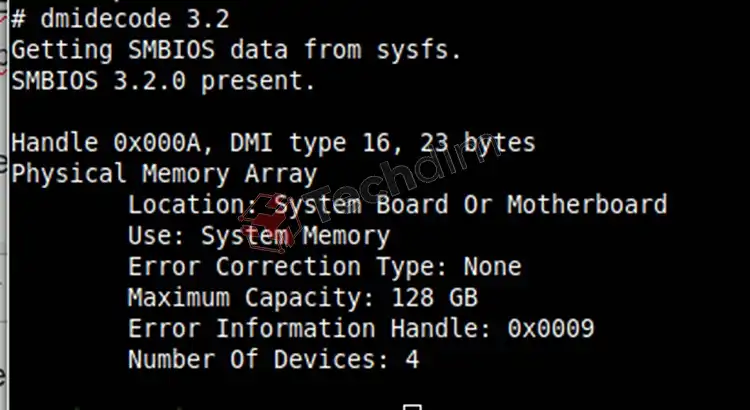Click the 'Use:' field label
Viewport: 750px width, 410px height.
tap(155, 235)
